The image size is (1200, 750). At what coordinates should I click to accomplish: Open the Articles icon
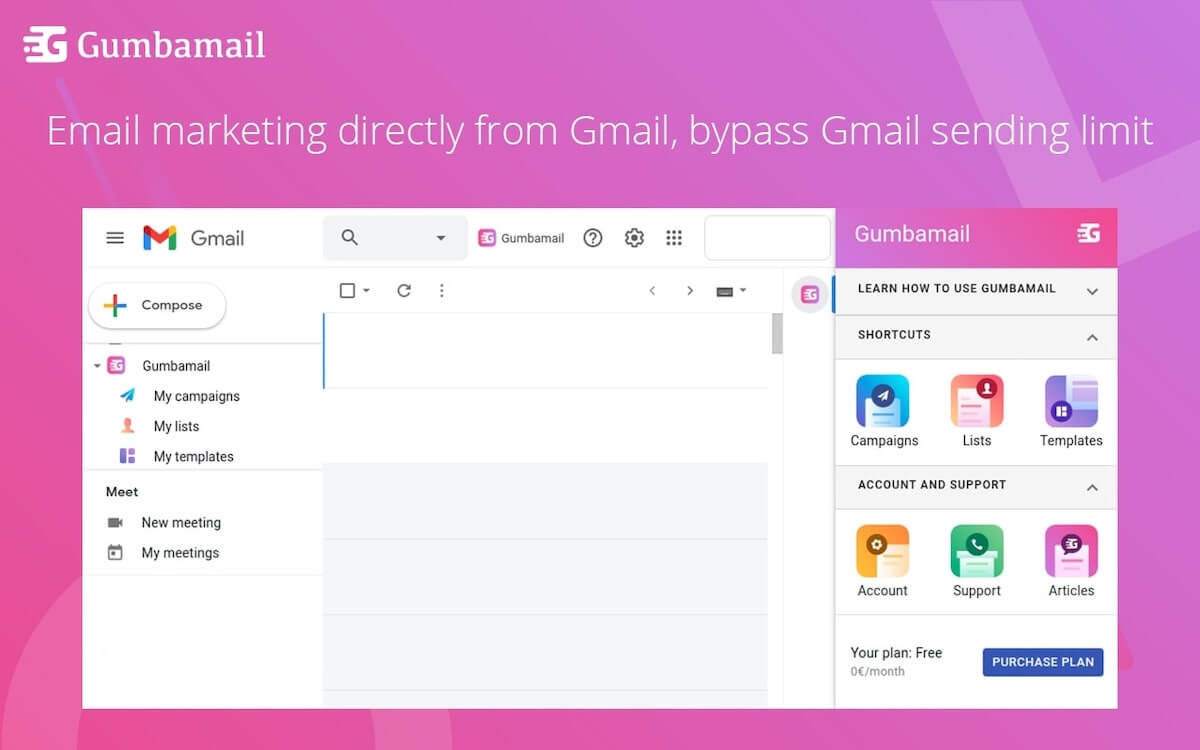(1071, 551)
